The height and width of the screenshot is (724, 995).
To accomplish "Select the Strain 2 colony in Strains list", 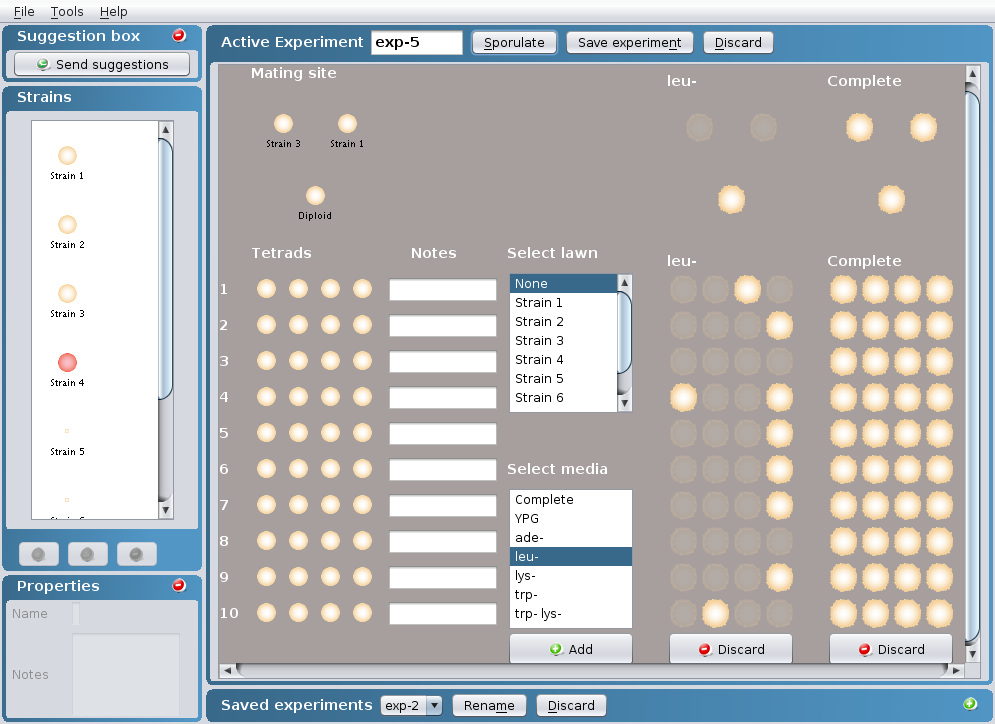I will [67, 225].
